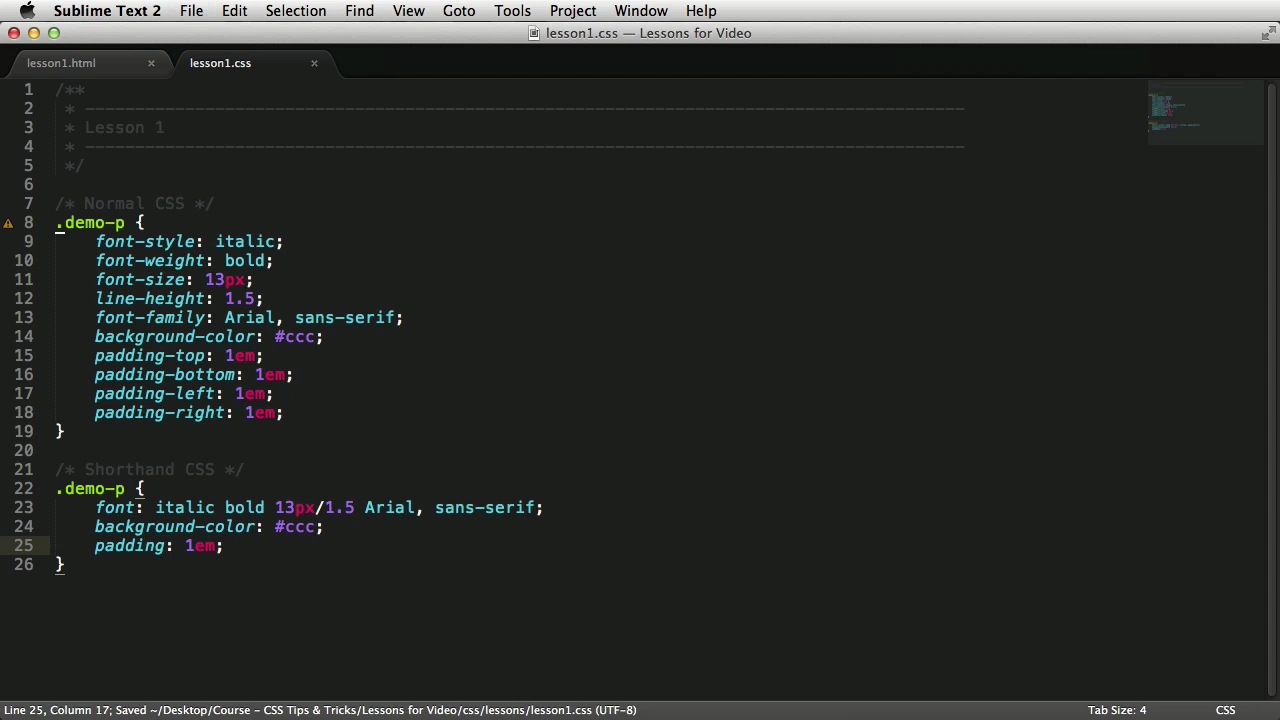Click the shorthand font property on line 23
Screen dimensions: 1280x720
coord(115,508)
